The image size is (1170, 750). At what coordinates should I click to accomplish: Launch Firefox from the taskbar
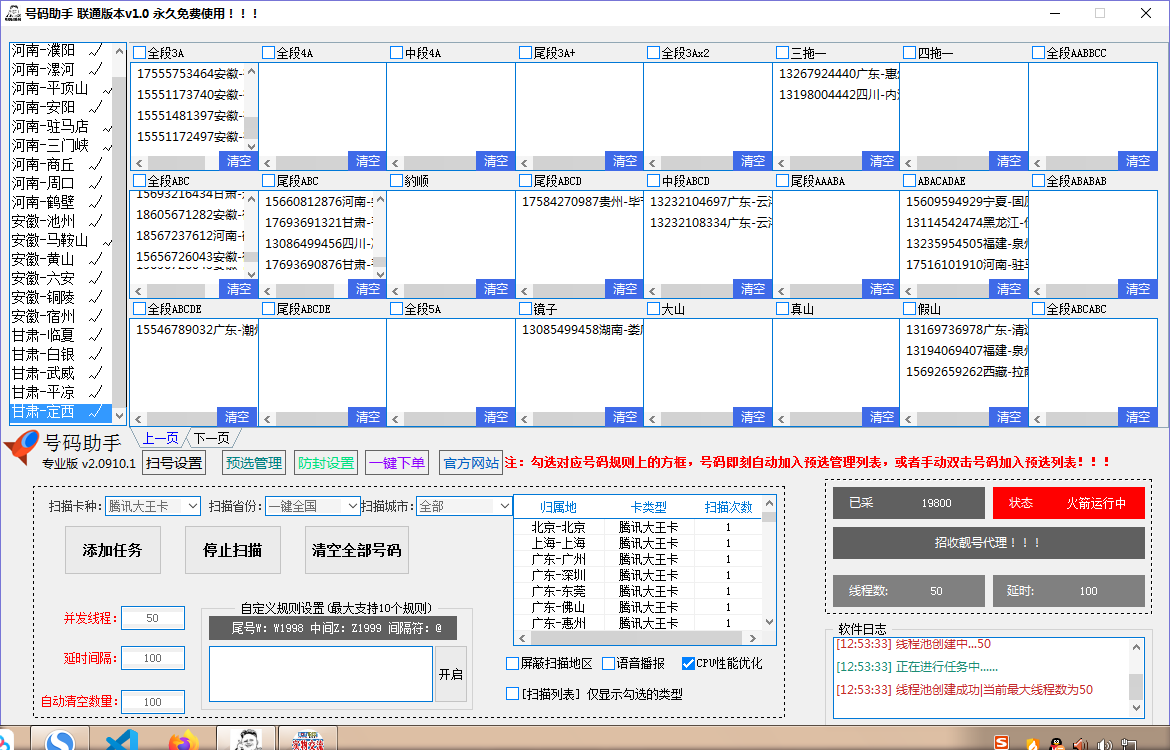[183, 742]
